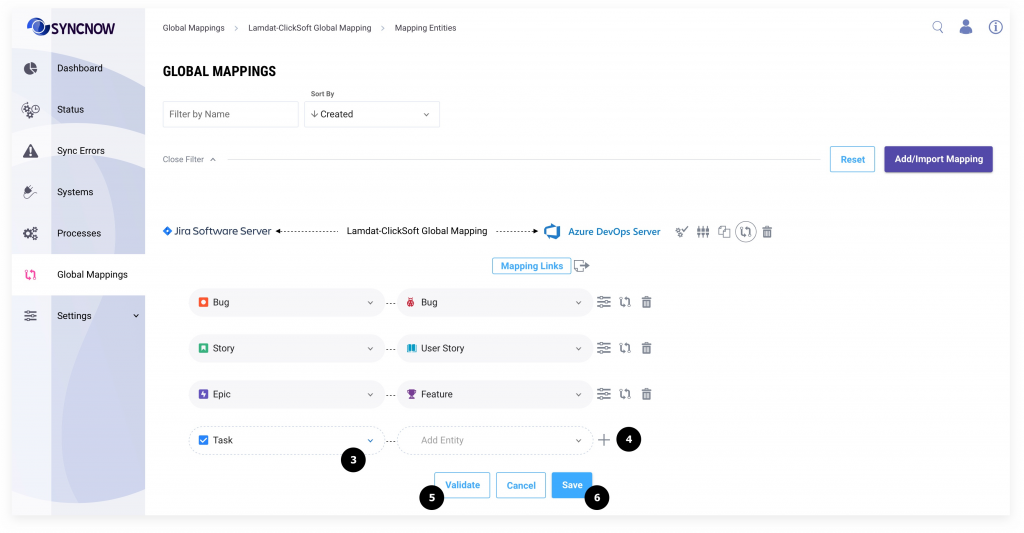Click the Mapping Links button
This screenshot has height=533, width=1024.
click(532, 266)
